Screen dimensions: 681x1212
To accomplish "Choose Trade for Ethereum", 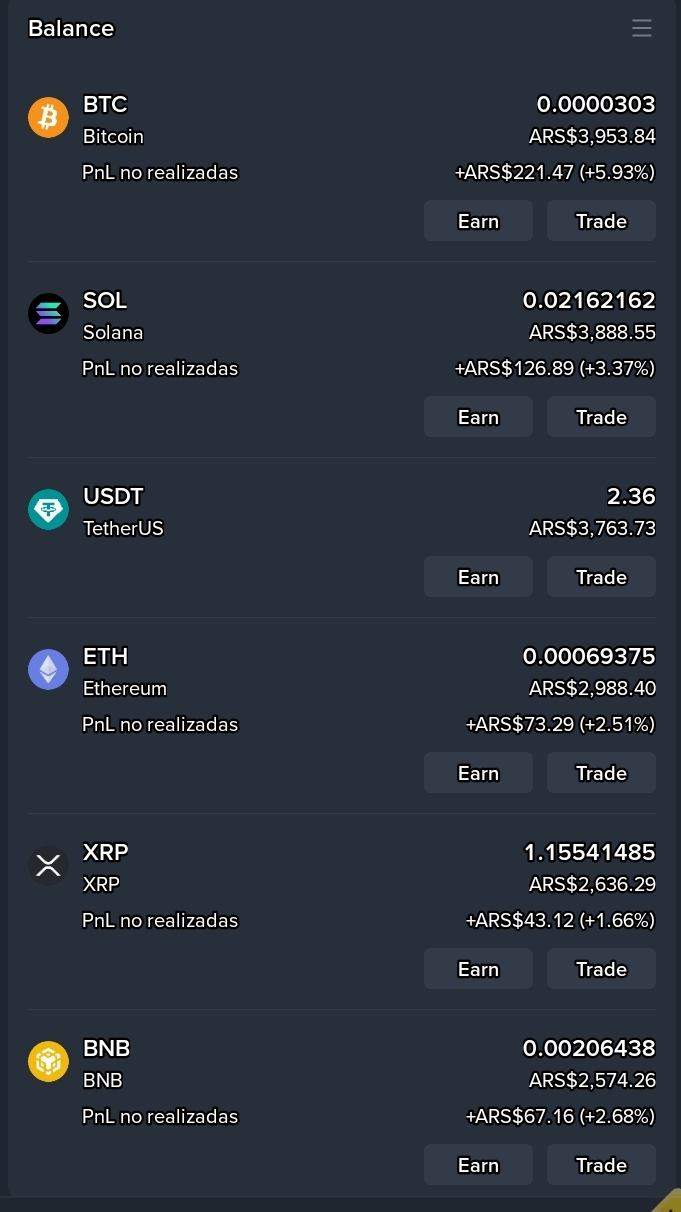I will pos(601,773).
